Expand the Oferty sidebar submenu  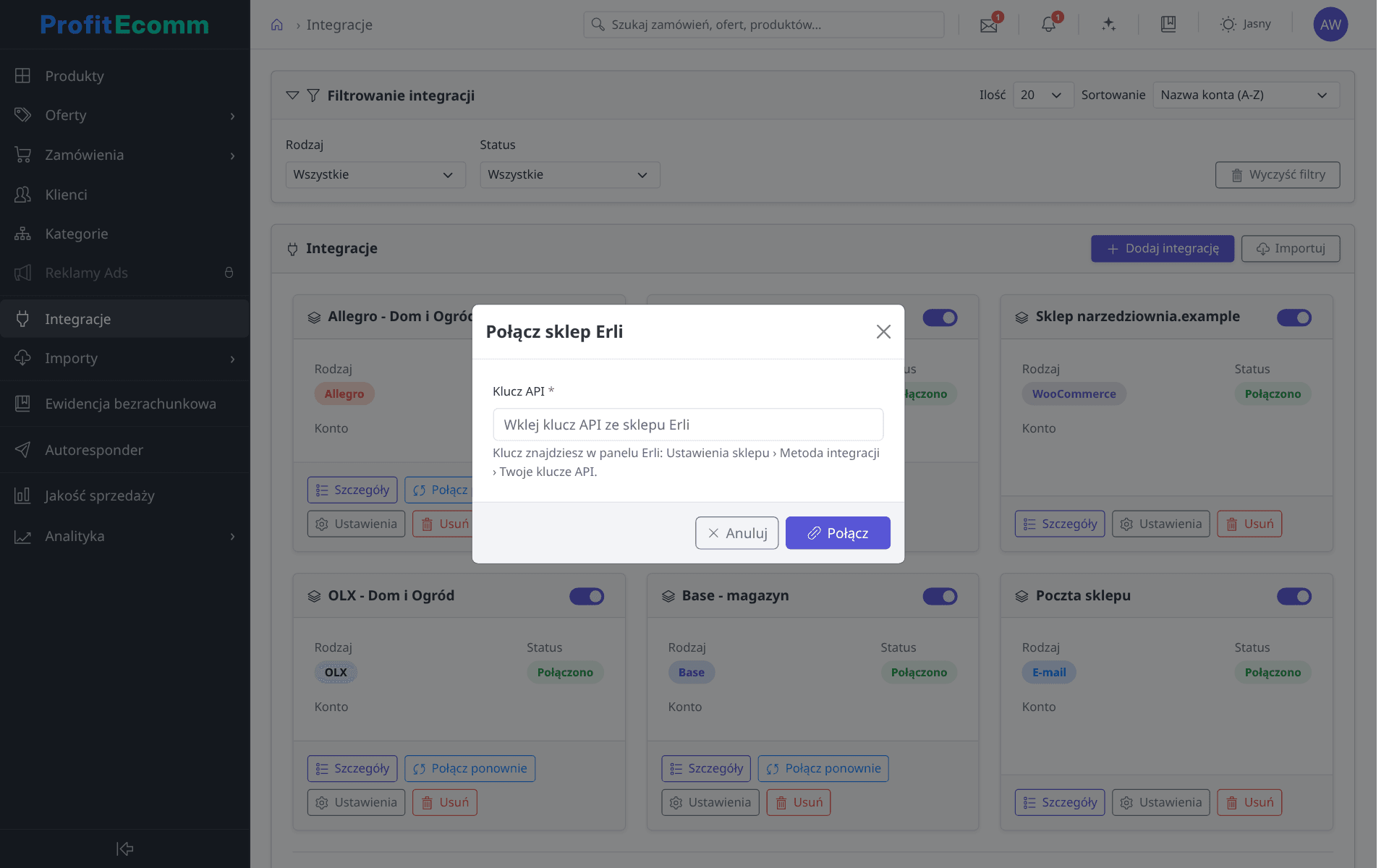[232, 116]
